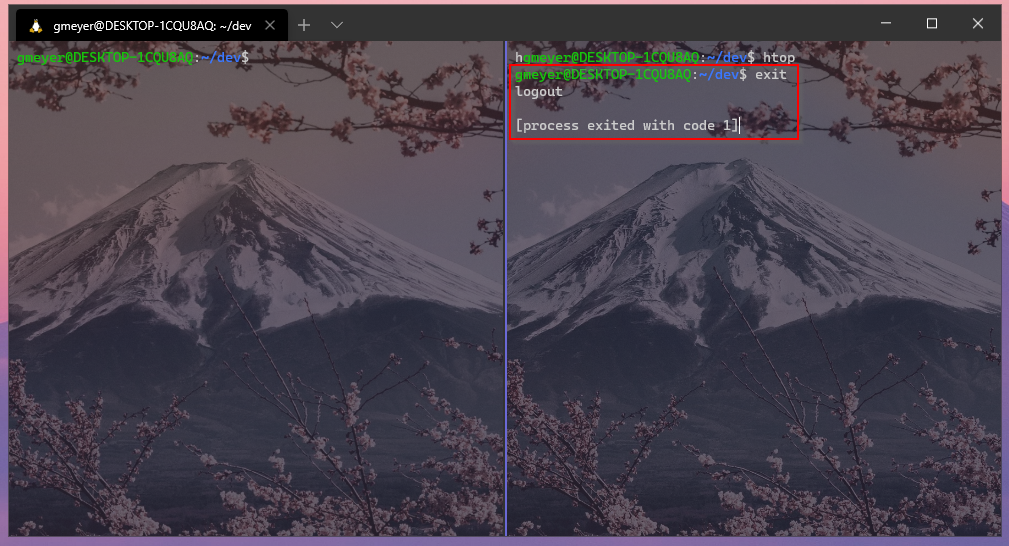The image size is (1009, 546).
Task: Click '[process exited with code 1]' message
Action: pyautogui.click(x=627, y=126)
